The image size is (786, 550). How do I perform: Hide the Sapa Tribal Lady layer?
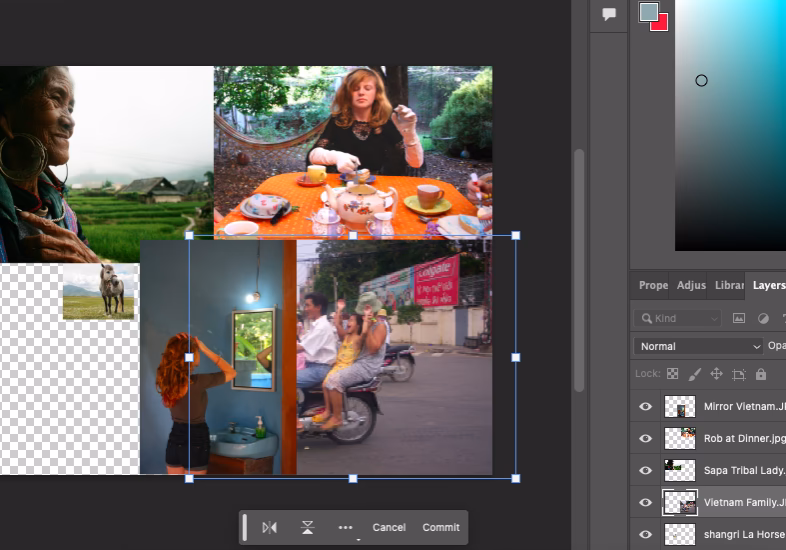(x=646, y=470)
